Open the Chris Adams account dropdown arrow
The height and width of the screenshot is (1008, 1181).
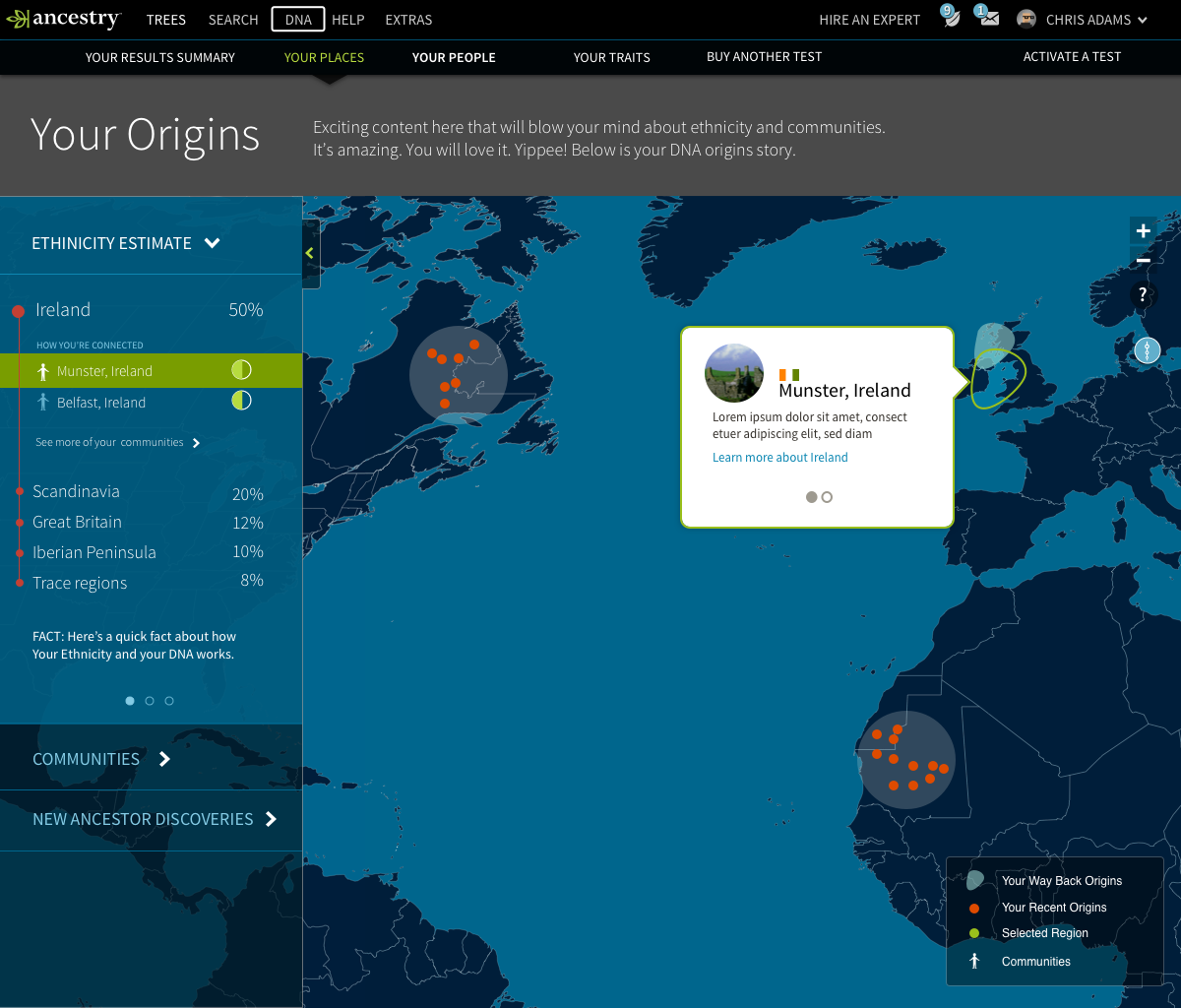click(1142, 20)
